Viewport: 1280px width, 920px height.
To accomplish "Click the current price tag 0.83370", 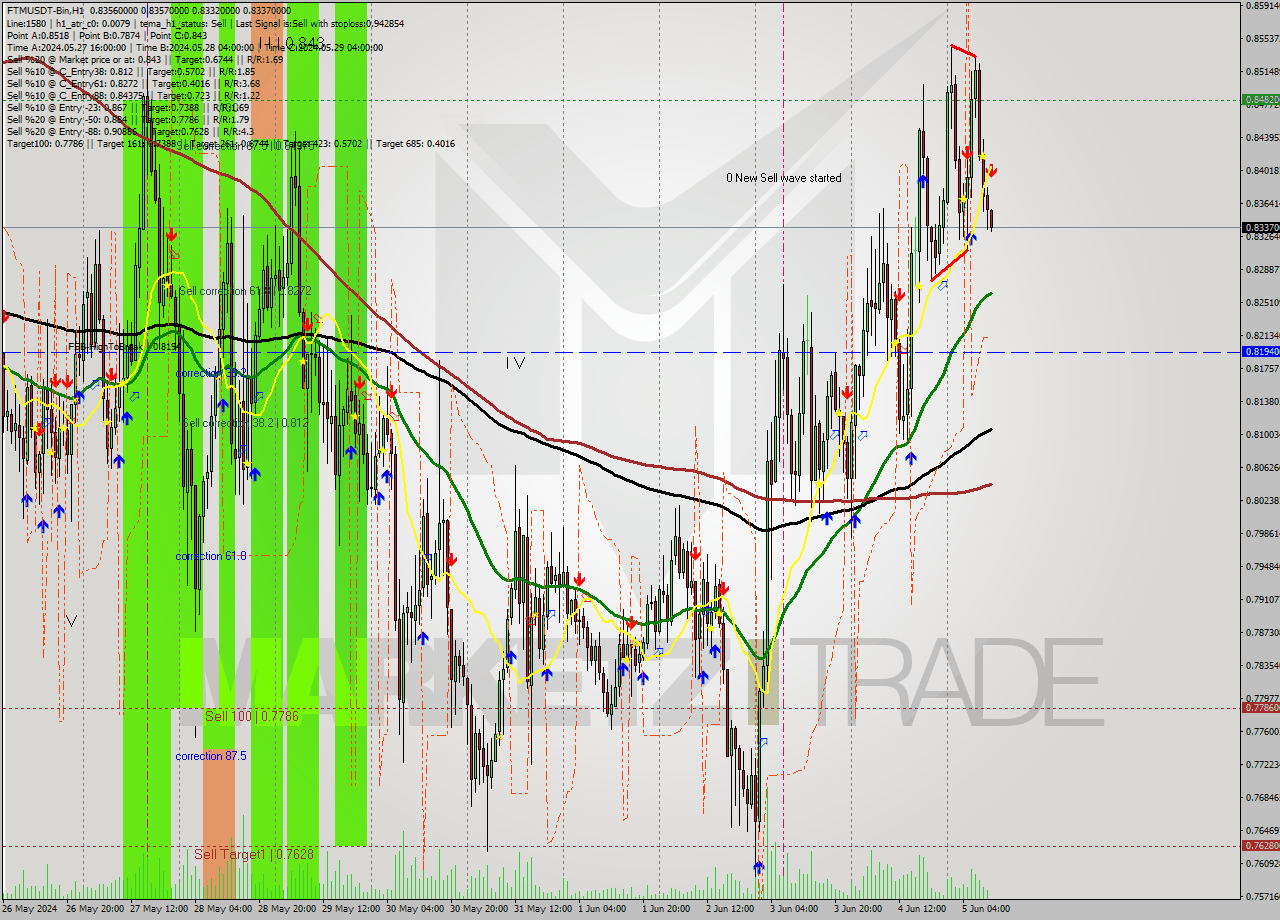I will pyautogui.click(x=1261, y=228).
